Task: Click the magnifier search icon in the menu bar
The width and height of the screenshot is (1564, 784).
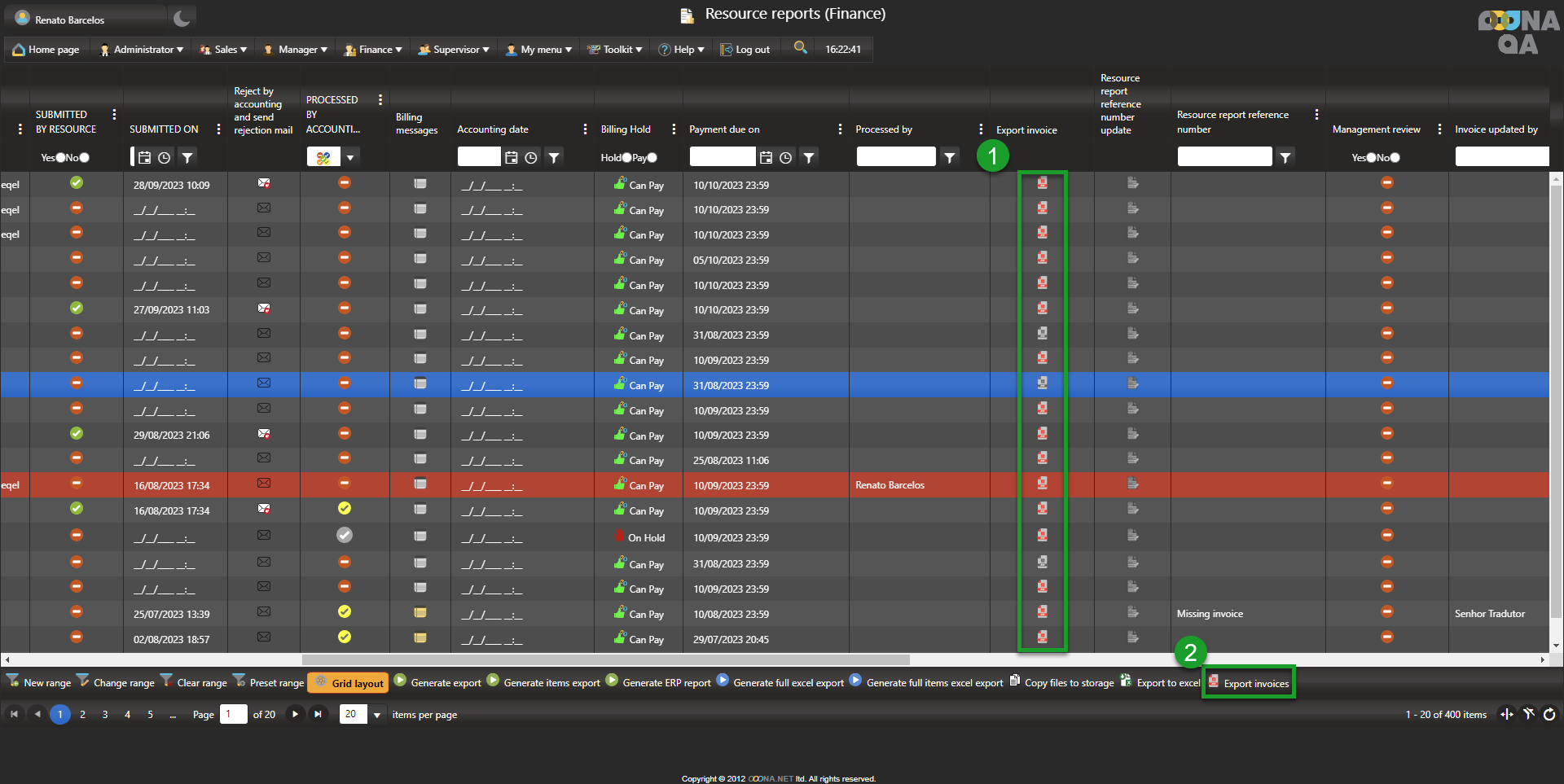Action: (801, 48)
